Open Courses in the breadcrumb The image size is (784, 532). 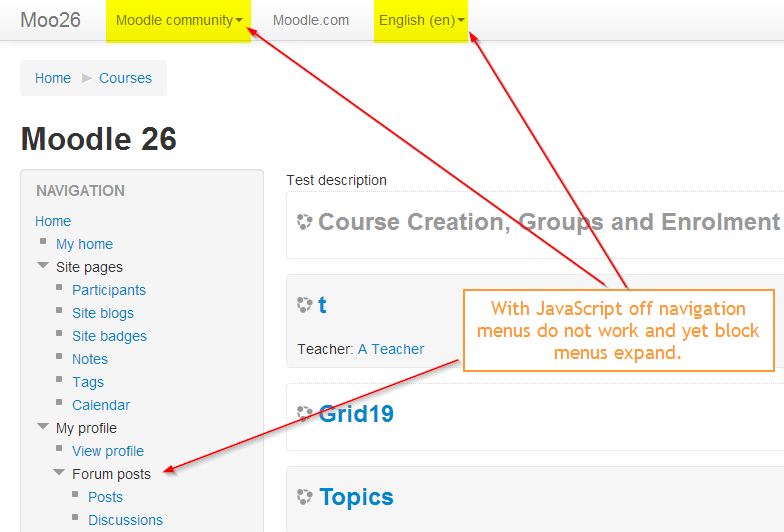pos(125,78)
